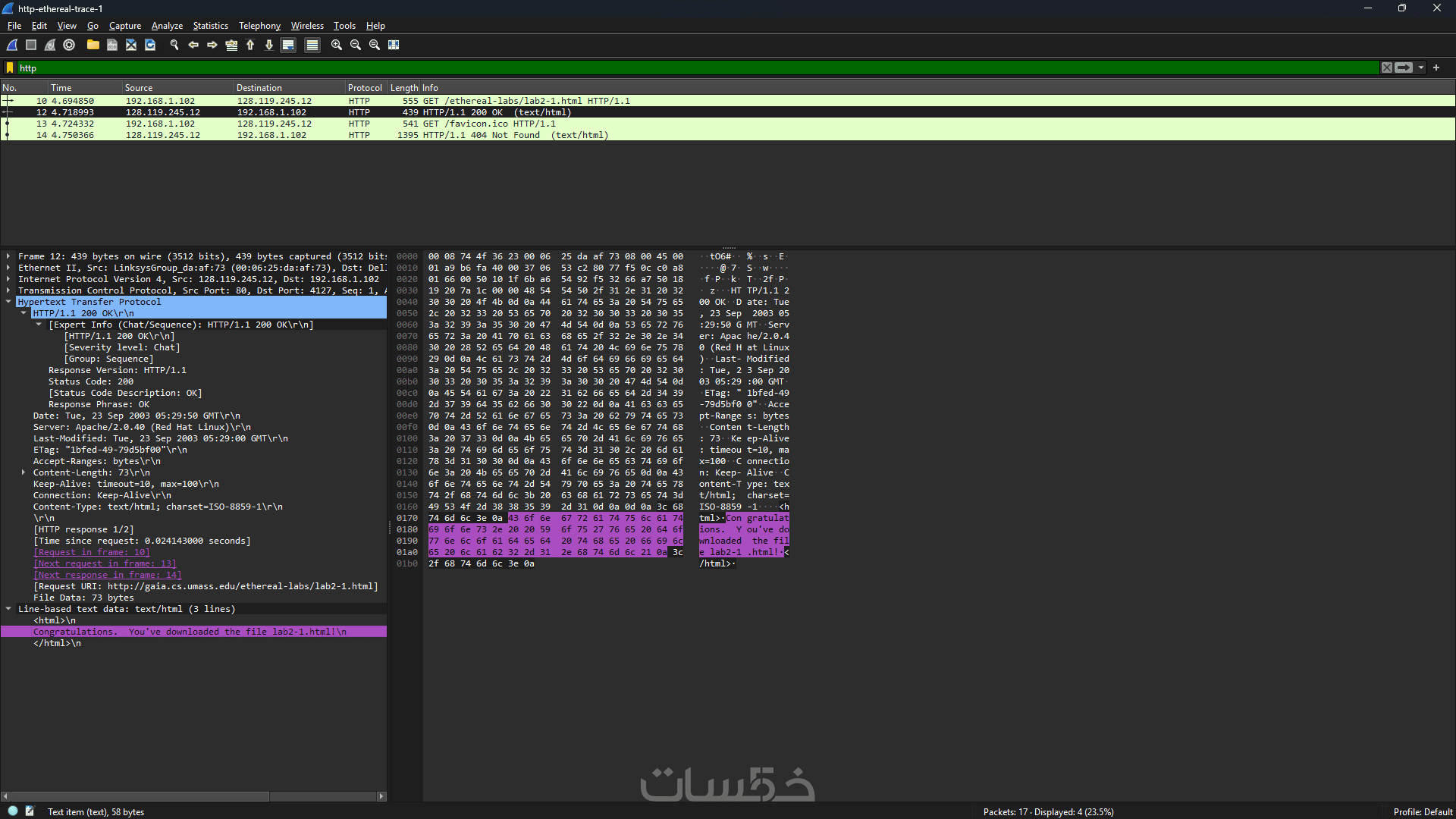The width and height of the screenshot is (1456, 819).
Task: Click the reload capture file icon
Action: pos(150,45)
